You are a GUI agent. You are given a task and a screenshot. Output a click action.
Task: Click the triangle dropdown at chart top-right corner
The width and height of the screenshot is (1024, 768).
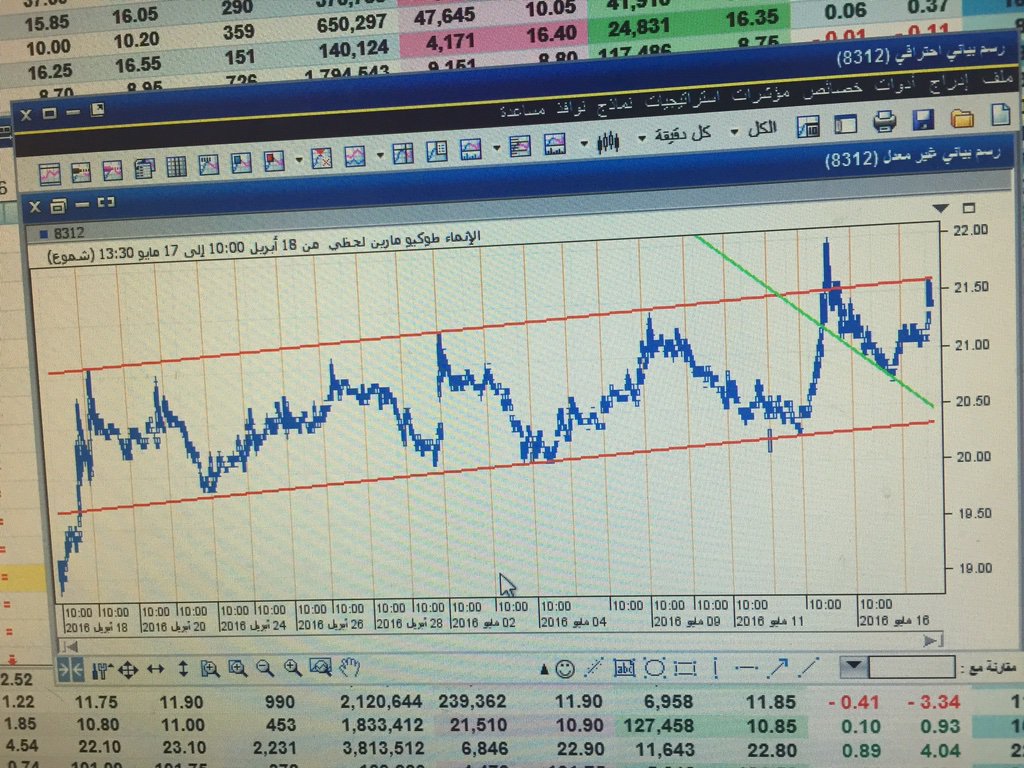click(x=940, y=208)
